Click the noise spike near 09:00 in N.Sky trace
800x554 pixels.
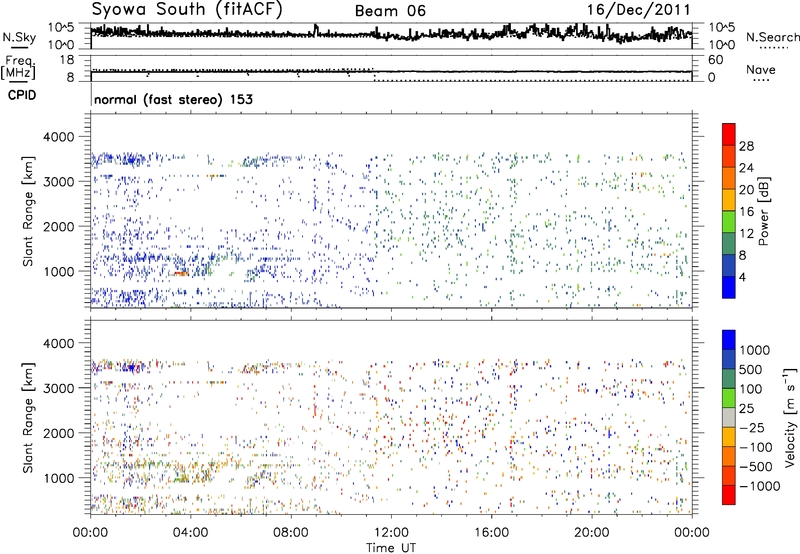click(x=316, y=29)
